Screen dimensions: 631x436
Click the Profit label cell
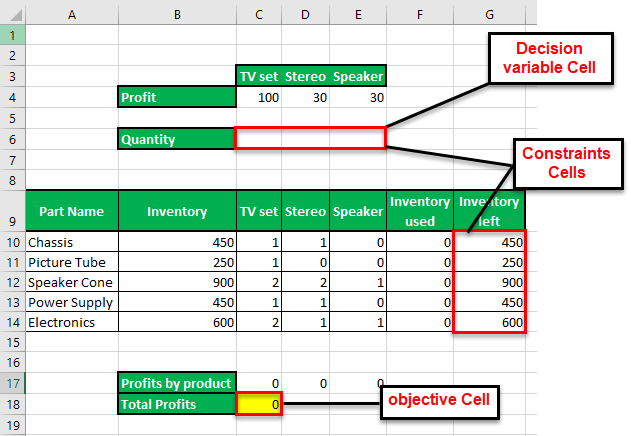[177, 97]
